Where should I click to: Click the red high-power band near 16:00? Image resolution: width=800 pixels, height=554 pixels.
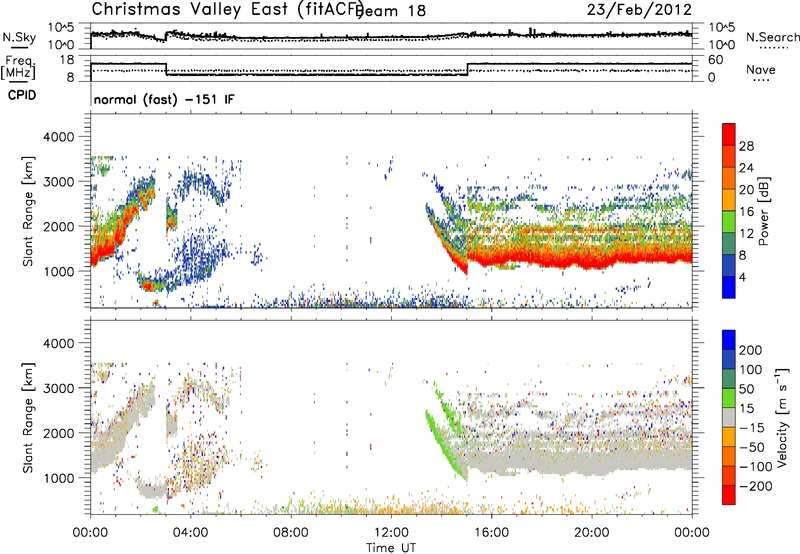[x=491, y=258]
